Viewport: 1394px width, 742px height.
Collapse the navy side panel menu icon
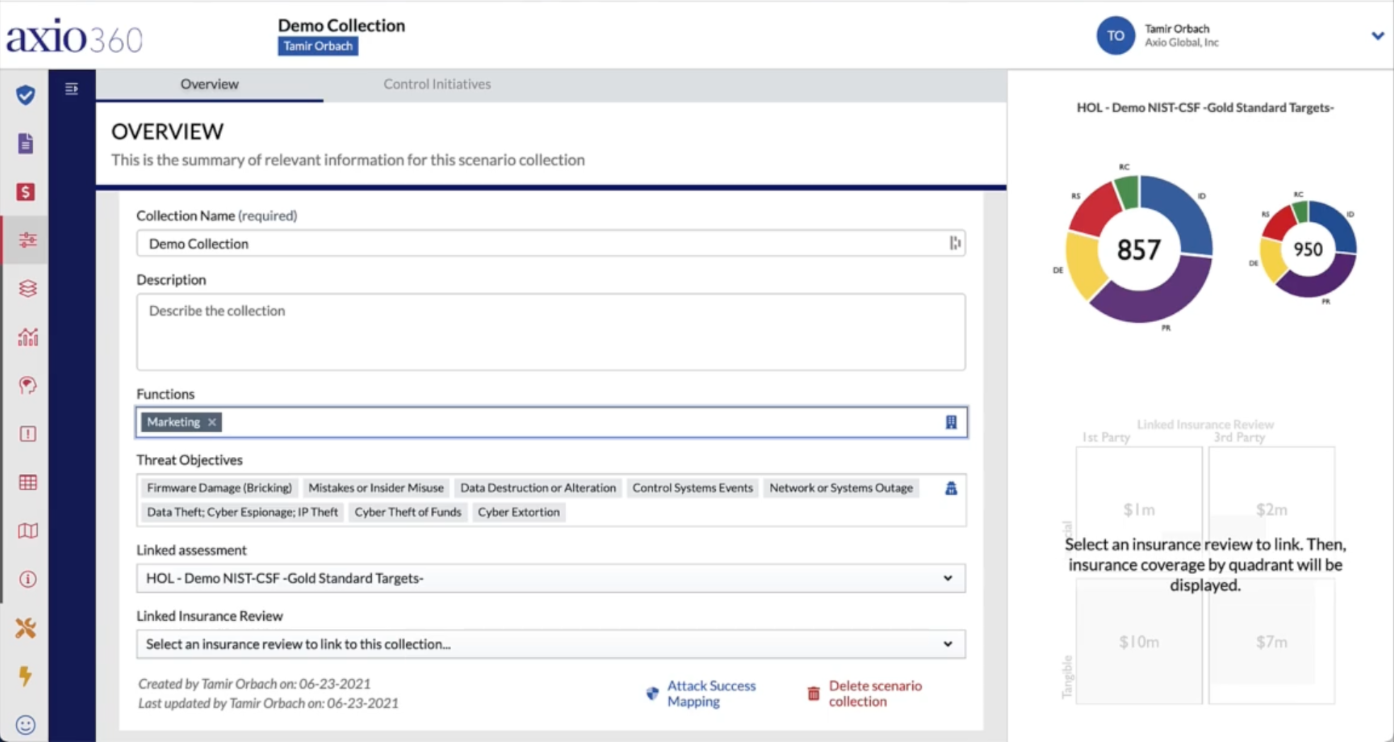[71, 89]
